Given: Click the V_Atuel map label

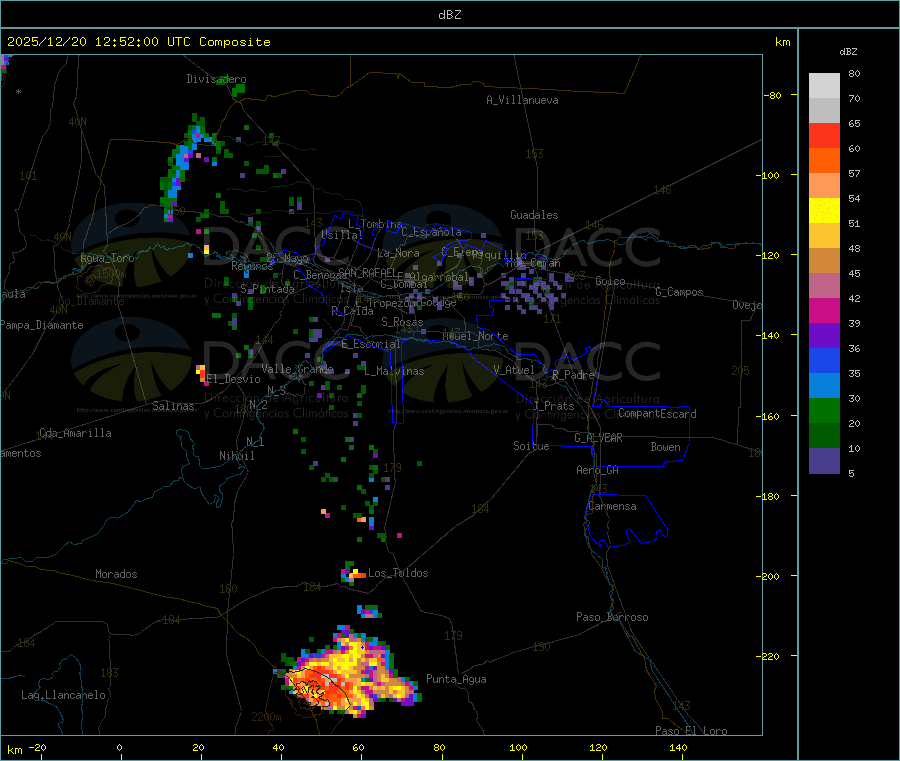Looking at the screenshot, I should (x=514, y=370).
